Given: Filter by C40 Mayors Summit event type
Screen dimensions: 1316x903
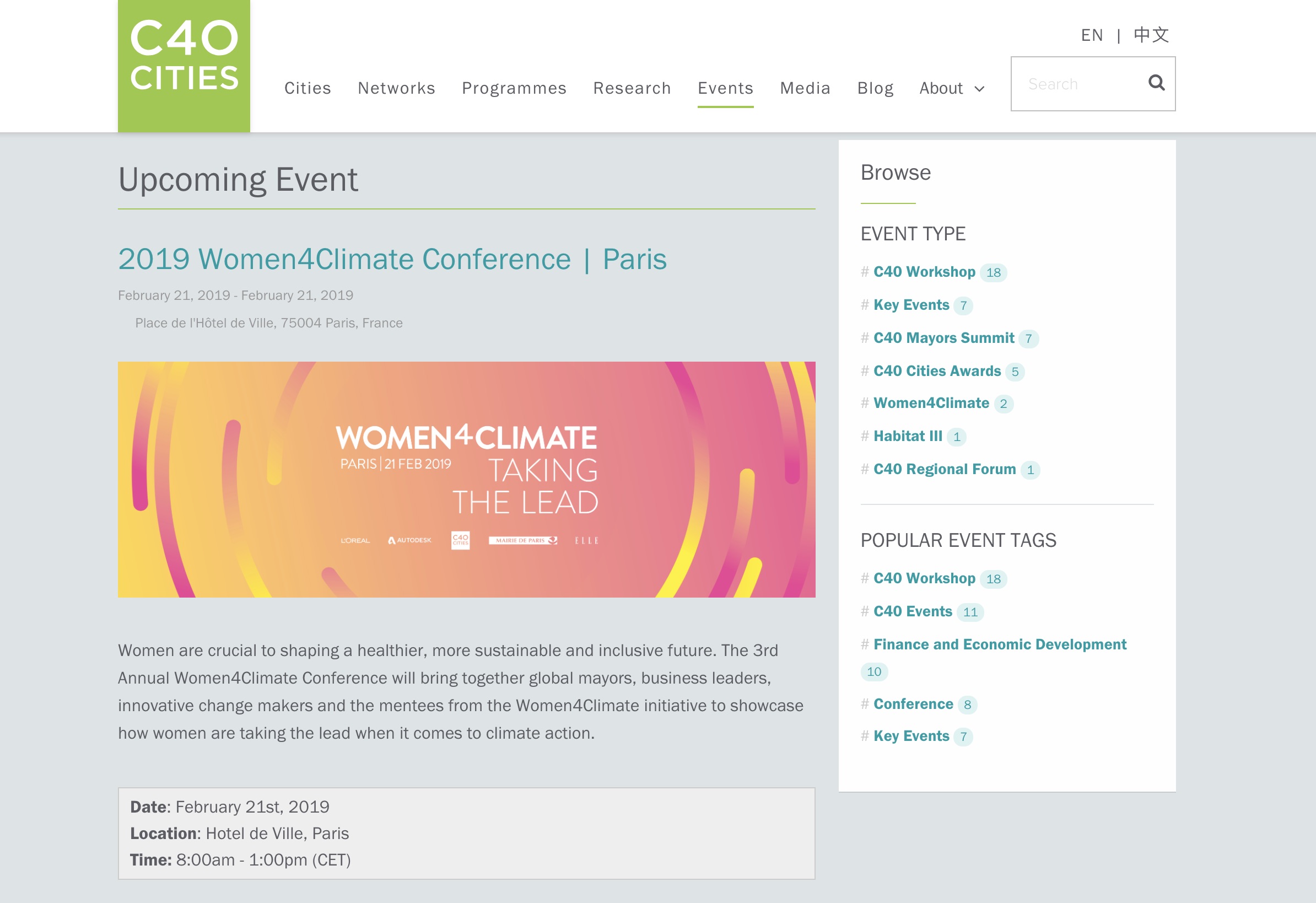Looking at the screenshot, I should pyautogui.click(x=943, y=338).
